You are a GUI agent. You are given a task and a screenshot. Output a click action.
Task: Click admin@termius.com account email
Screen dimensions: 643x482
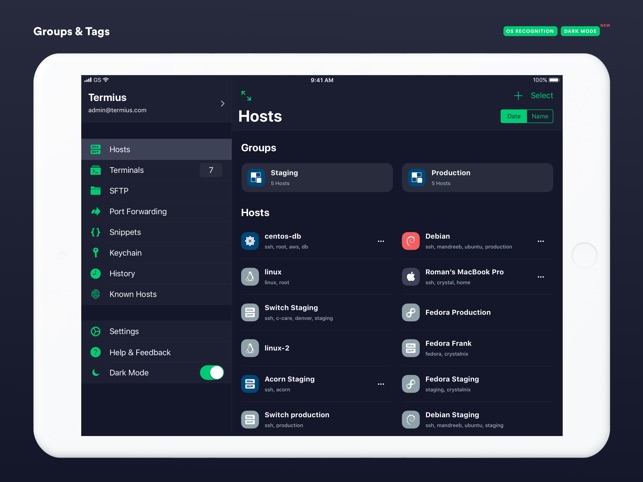click(117, 110)
